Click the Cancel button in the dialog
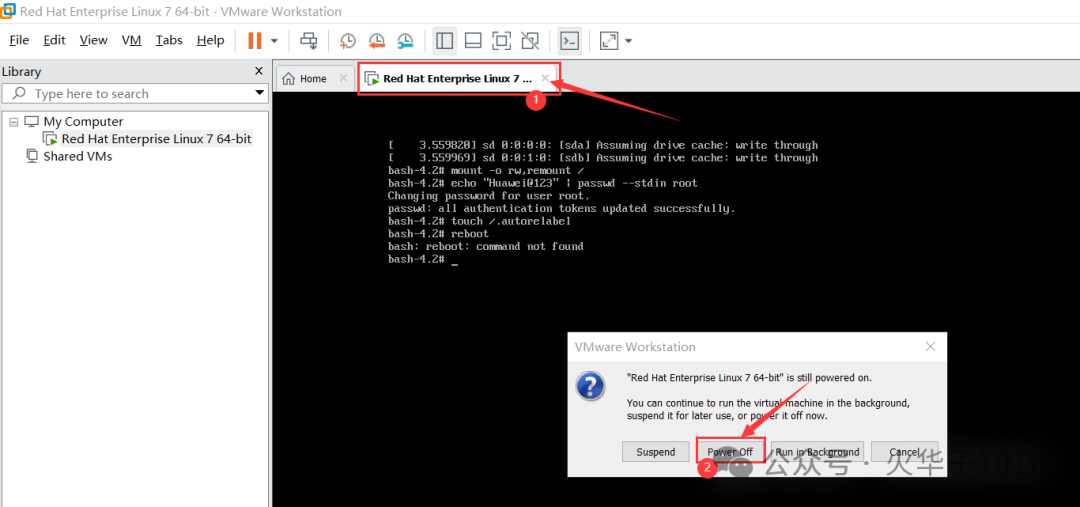Image resolution: width=1080 pixels, height=507 pixels. 904,452
